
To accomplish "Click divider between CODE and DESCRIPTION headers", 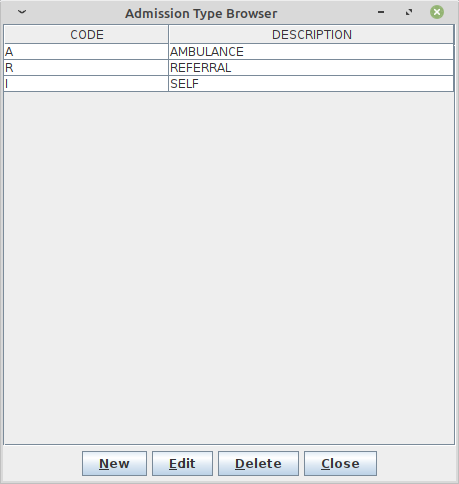I will 169,35.
